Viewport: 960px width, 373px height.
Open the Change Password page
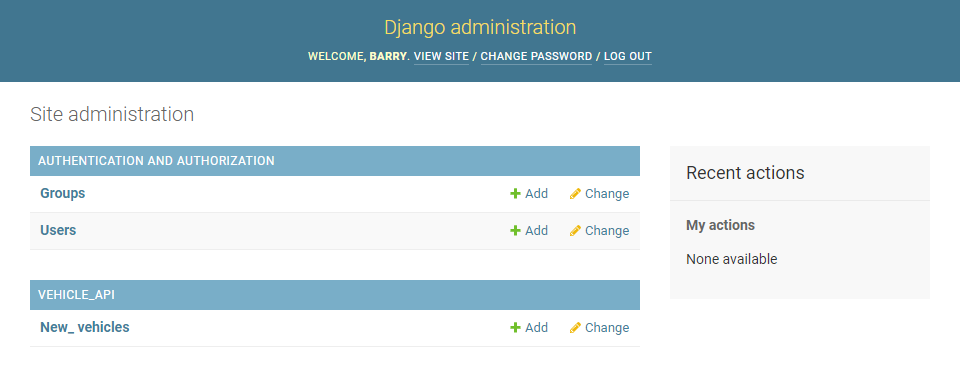(536, 56)
